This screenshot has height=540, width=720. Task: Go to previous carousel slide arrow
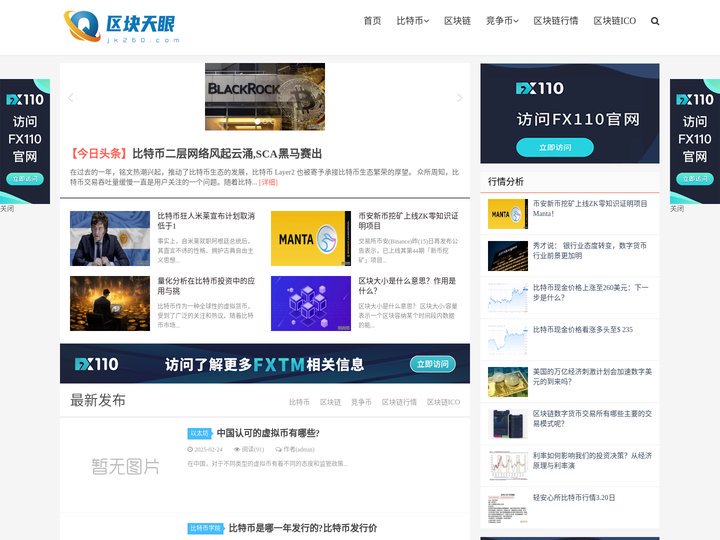(70, 98)
